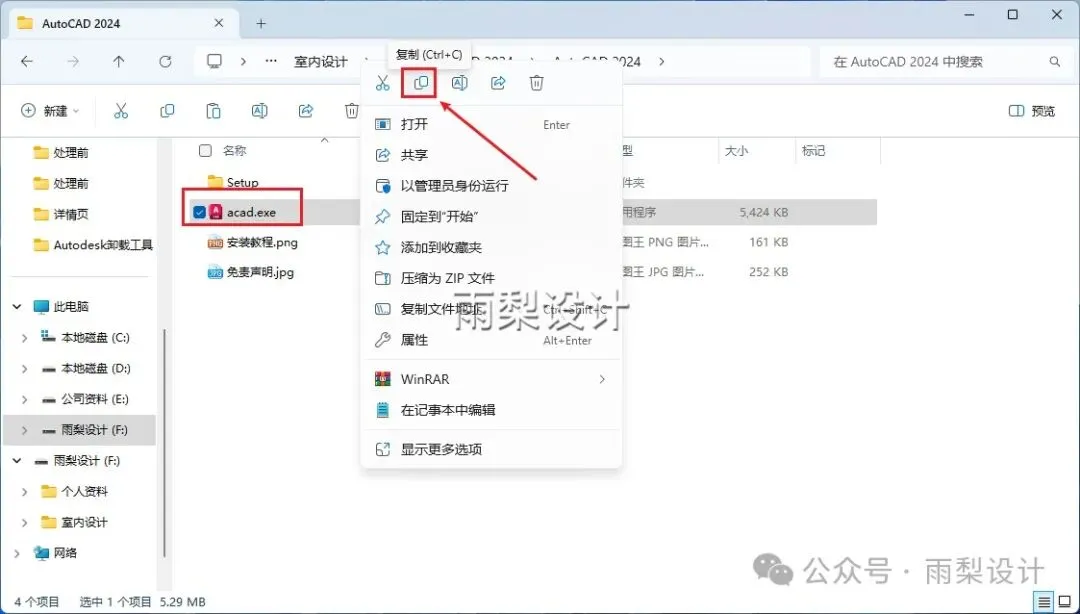Sort by the 名称 column header
This screenshot has width=1080, height=614.
[235, 150]
